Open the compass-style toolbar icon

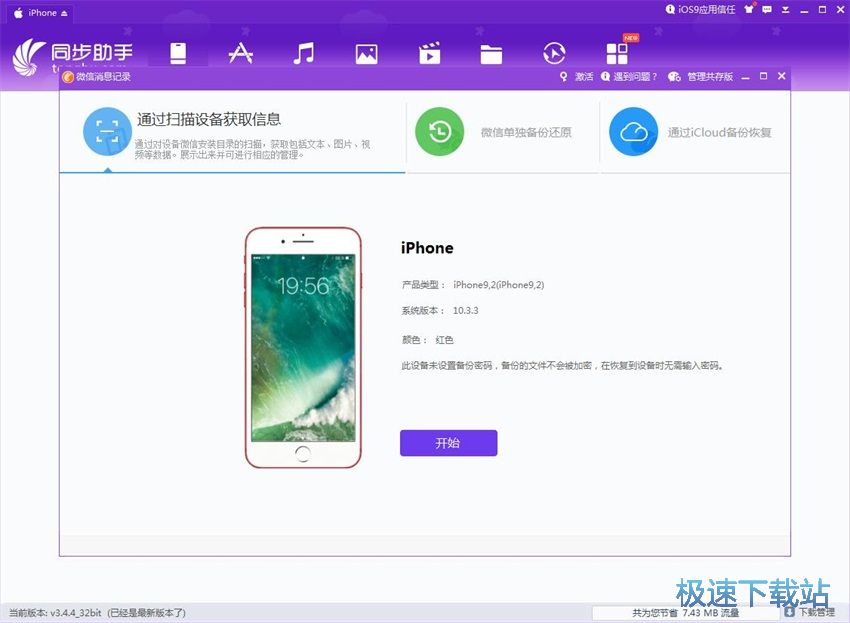tap(554, 54)
